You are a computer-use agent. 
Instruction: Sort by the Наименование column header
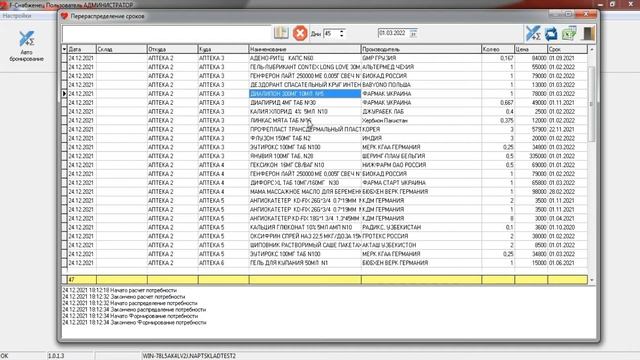pos(305,49)
